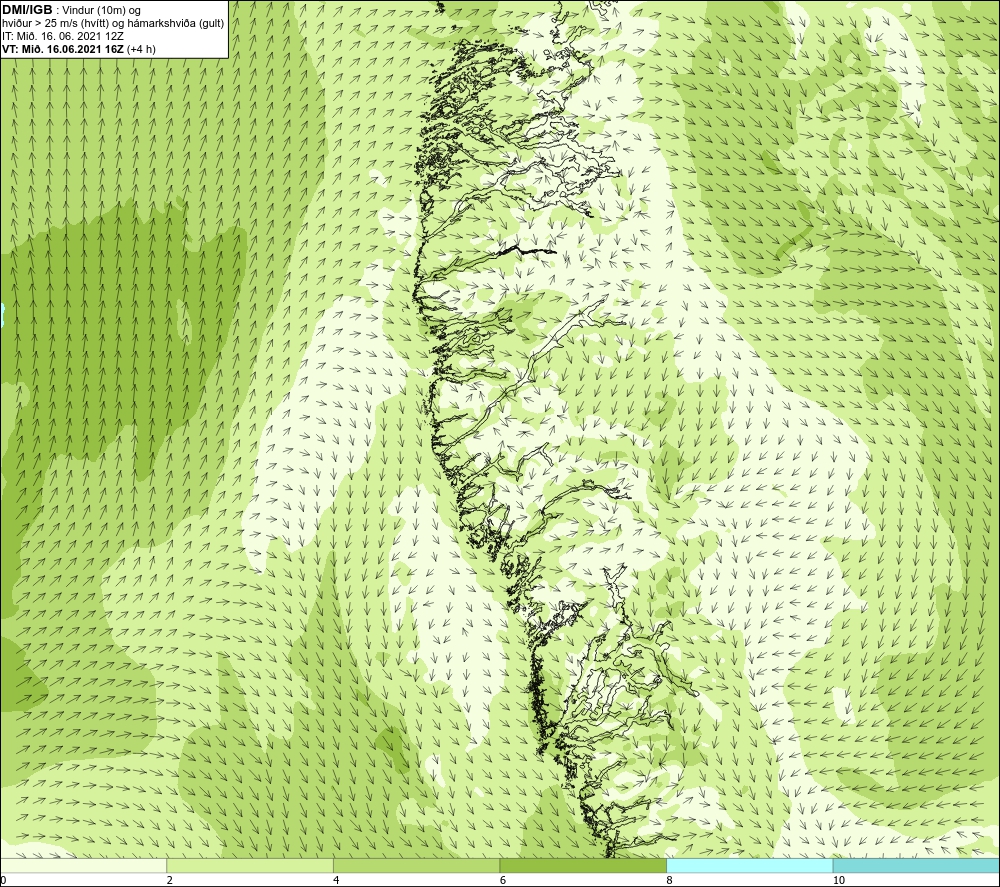Pick the 6–8 m/s dark green swatch
The height and width of the screenshot is (887, 1000).
(x=583, y=865)
